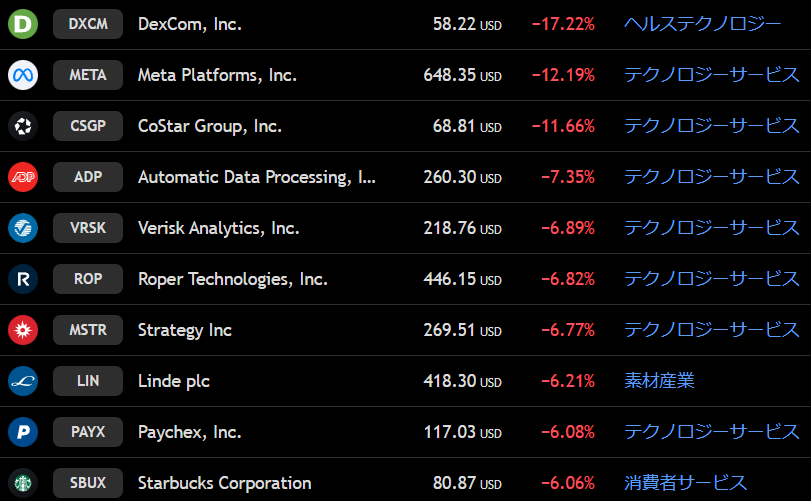Click the Automatic Data Processing company name
This screenshot has width=811, height=501.
257,177
